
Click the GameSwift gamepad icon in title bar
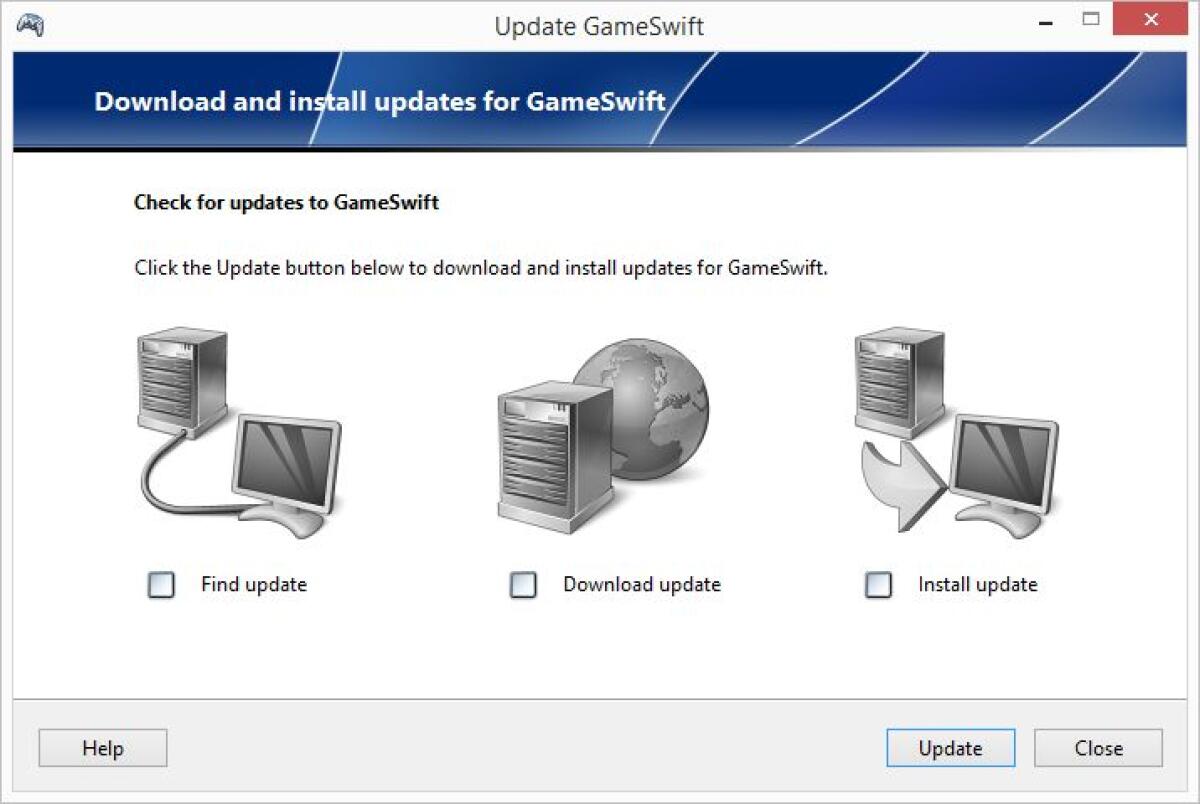[30, 20]
